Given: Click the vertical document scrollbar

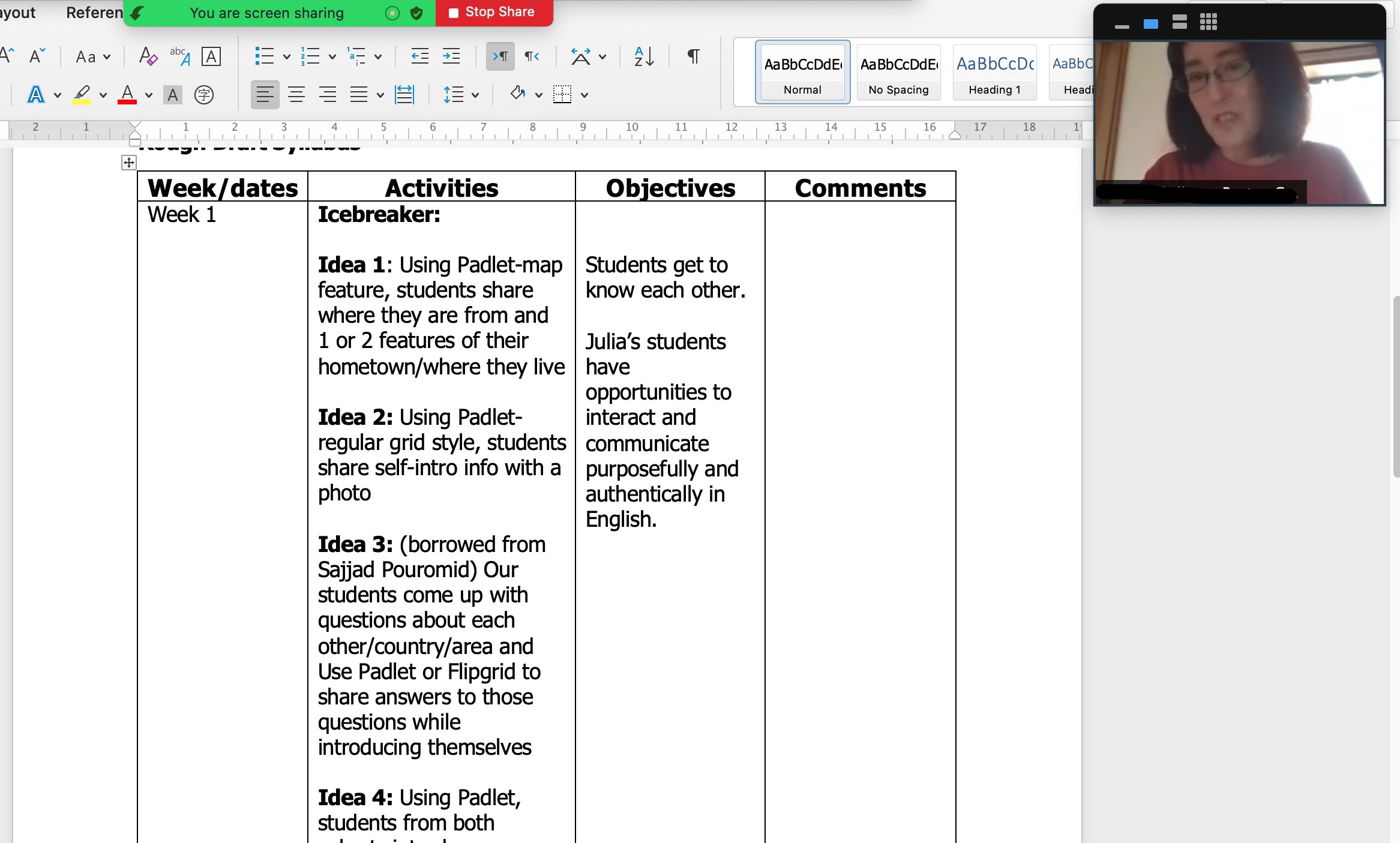Looking at the screenshot, I should tap(1396, 386).
